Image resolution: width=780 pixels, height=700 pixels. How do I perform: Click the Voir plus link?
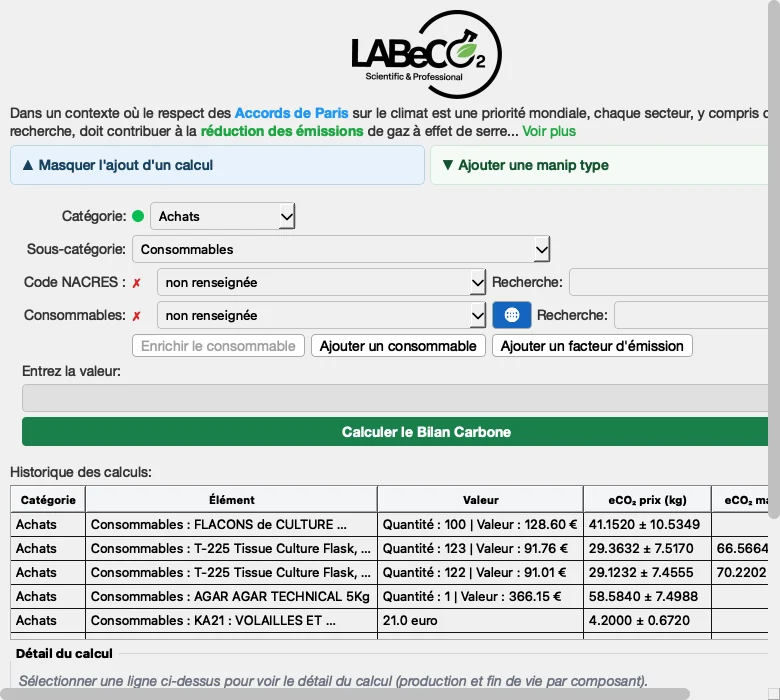pyautogui.click(x=549, y=131)
